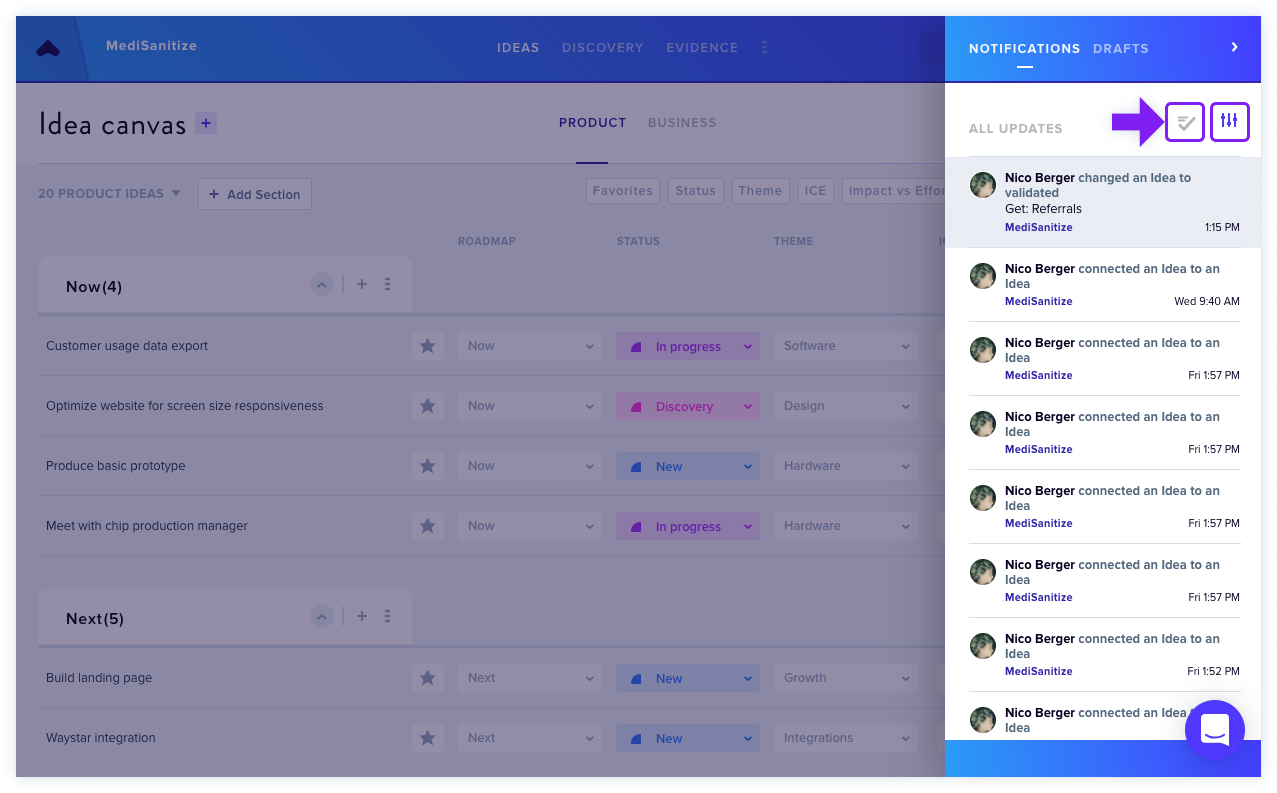Open notification 'changed an Idea to validated'

coord(1103,202)
